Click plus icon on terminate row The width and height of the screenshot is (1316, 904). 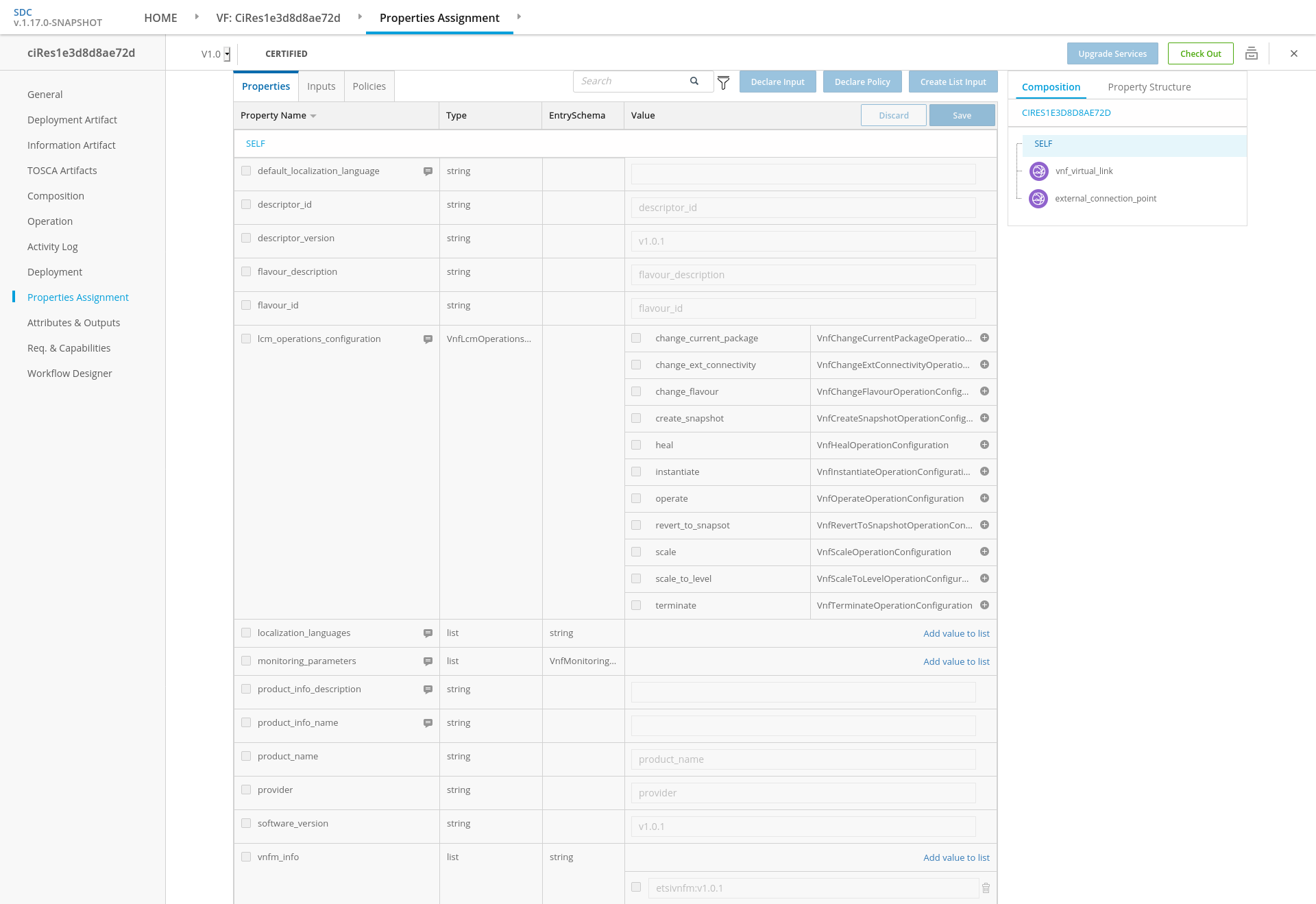[x=984, y=605]
